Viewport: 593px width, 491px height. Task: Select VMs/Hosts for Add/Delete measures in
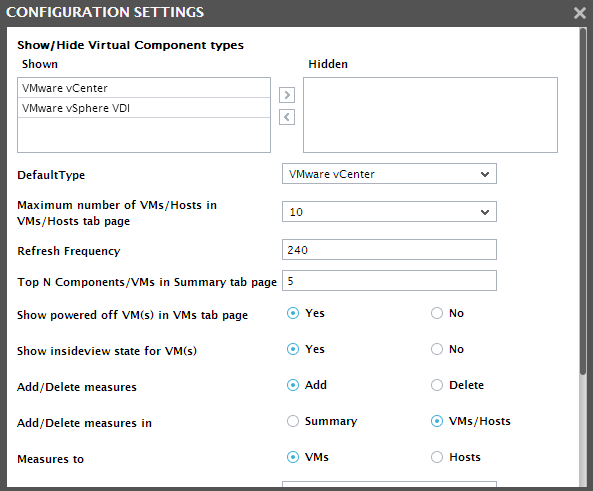point(437,421)
